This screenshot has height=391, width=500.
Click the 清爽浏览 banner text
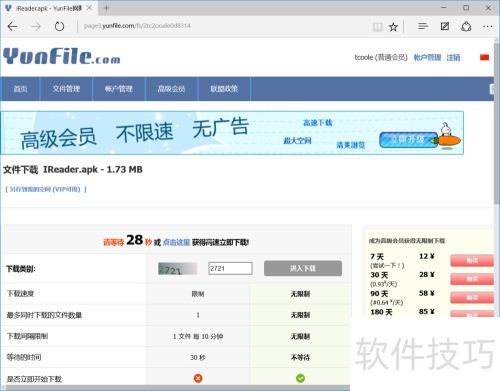pos(351,145)
